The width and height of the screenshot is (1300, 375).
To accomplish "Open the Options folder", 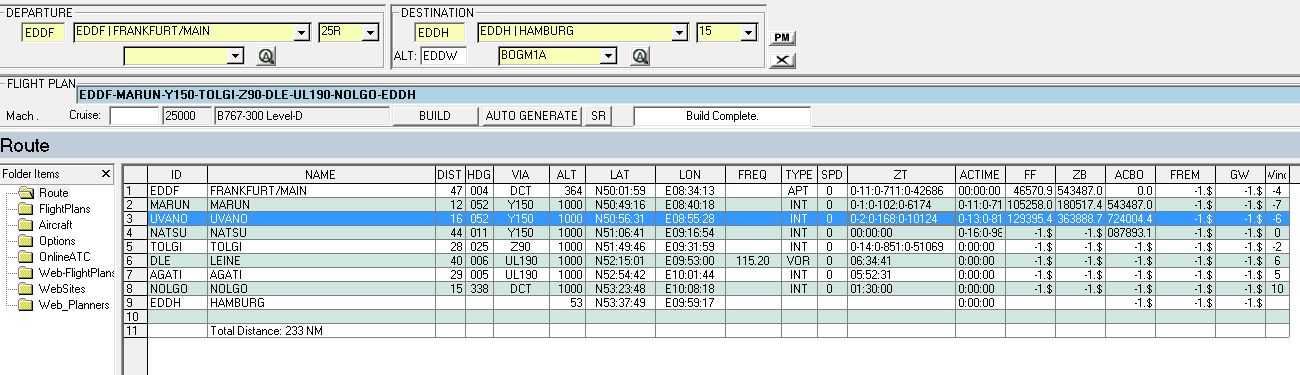I will [57, 241].
